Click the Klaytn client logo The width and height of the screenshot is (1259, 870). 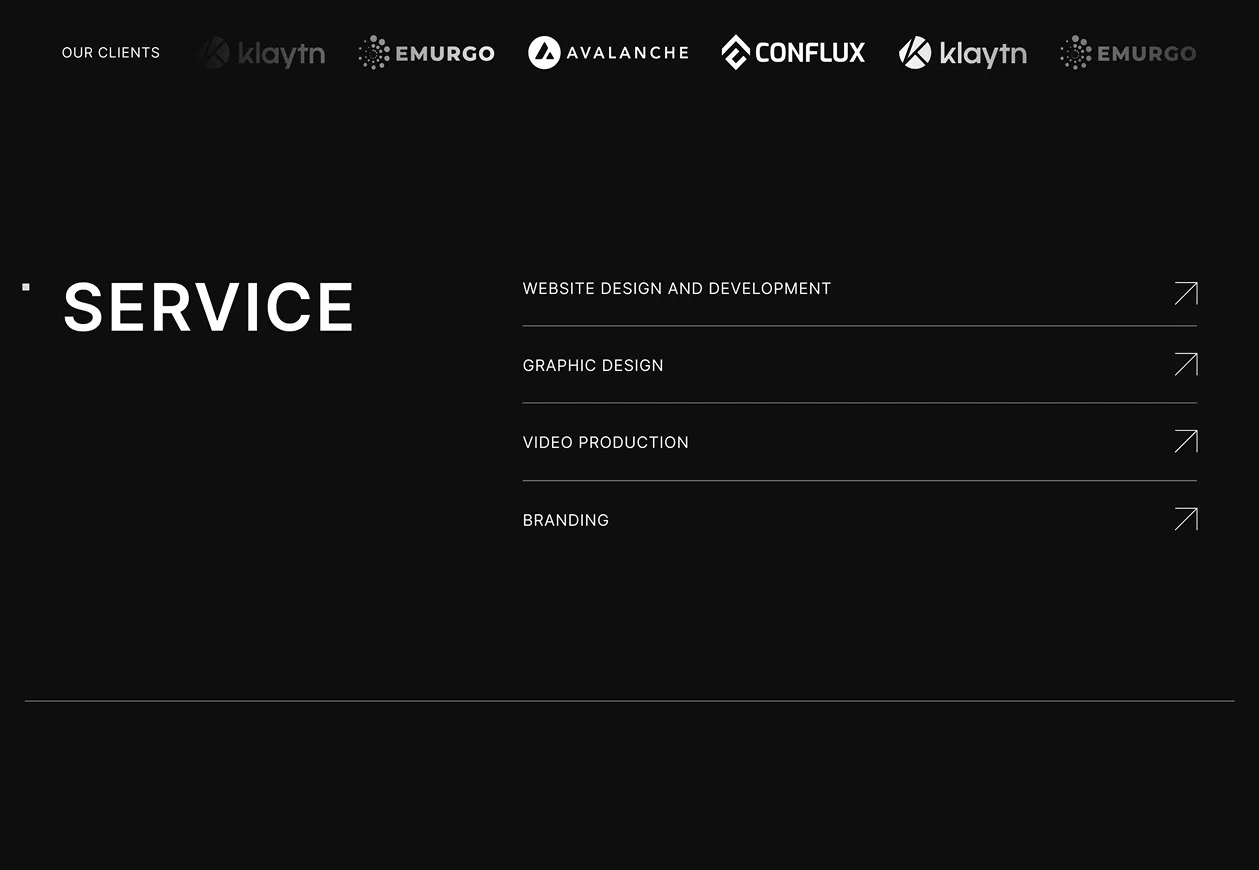coord(262,53)
